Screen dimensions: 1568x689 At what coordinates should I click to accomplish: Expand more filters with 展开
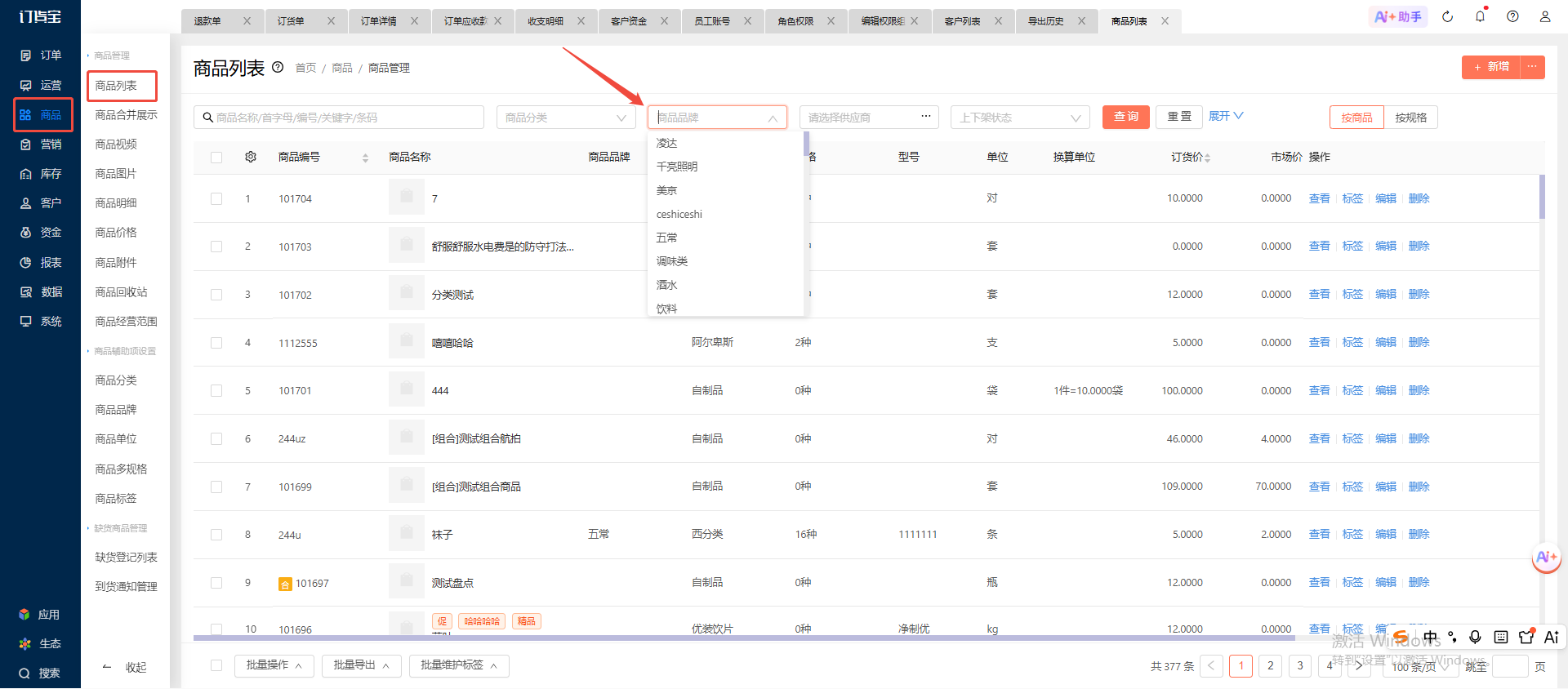point(1226,116)
